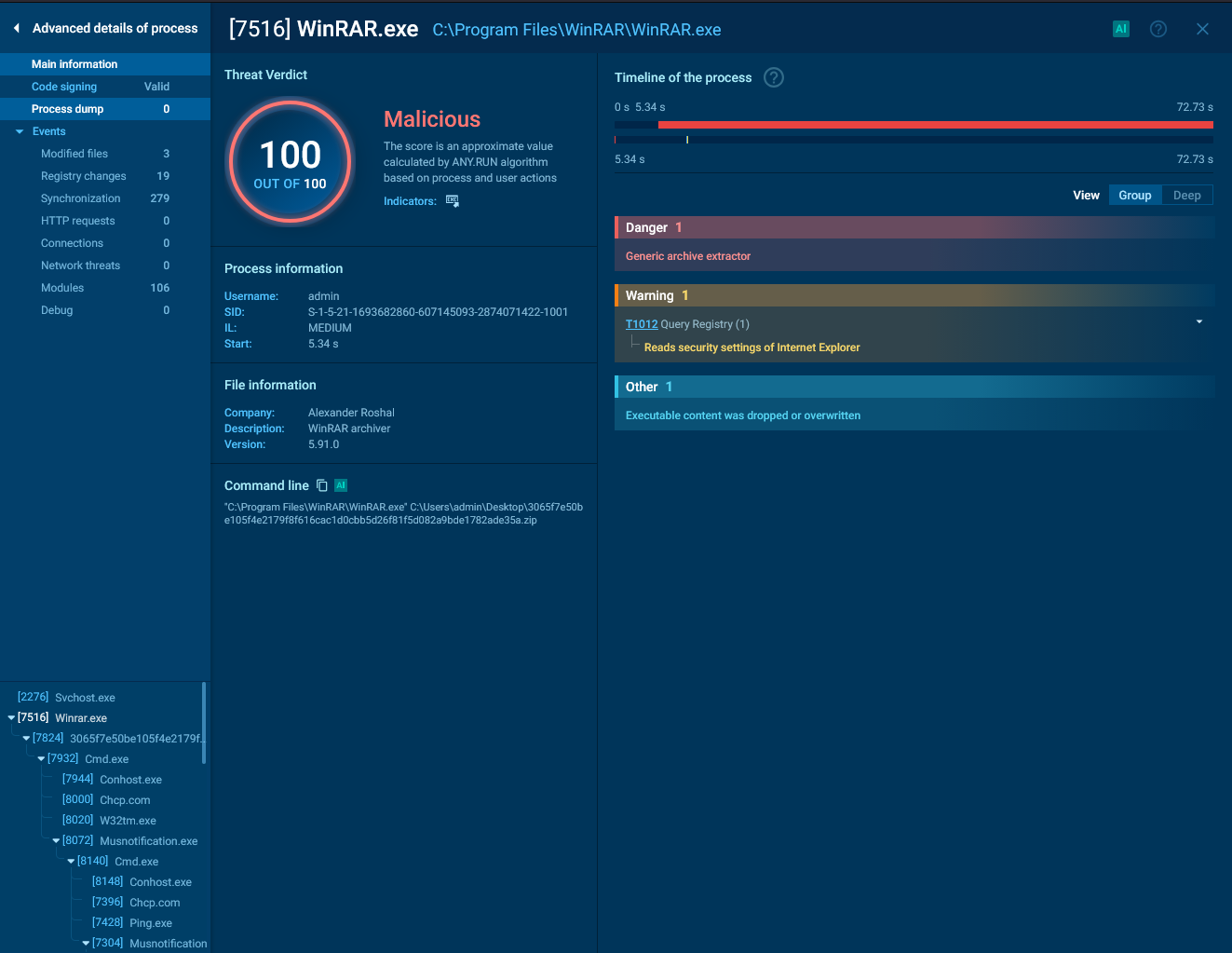Select [8020] W32tm.exe in process tree
Screen dimensions: 1232x953
click(109, 821)
